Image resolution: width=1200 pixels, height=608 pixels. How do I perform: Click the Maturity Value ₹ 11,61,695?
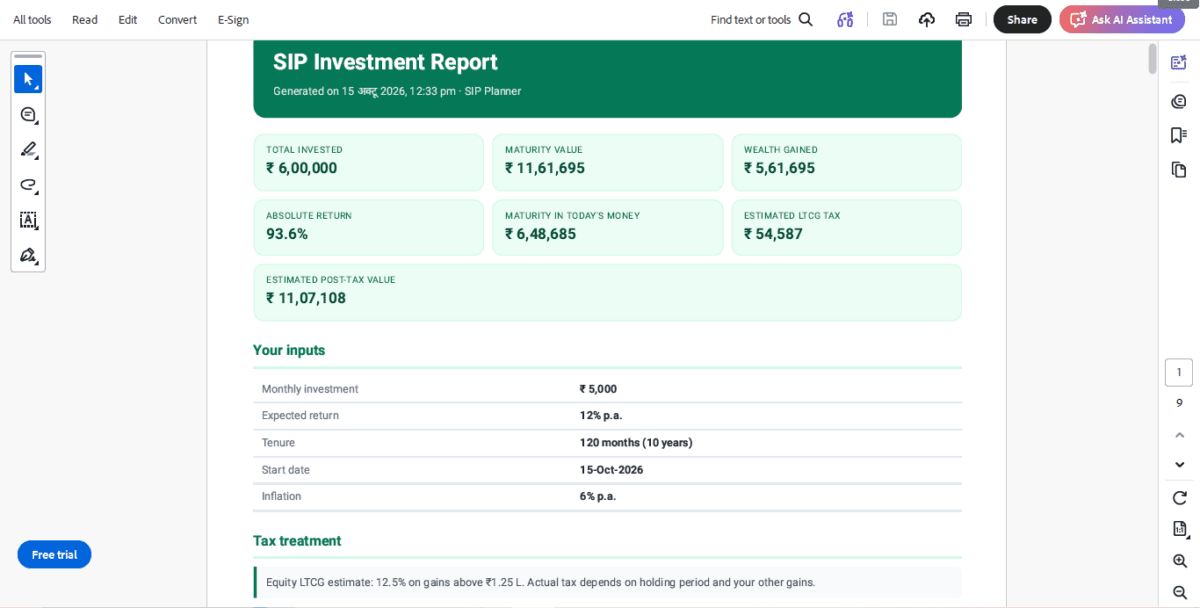tap(545, 168)
